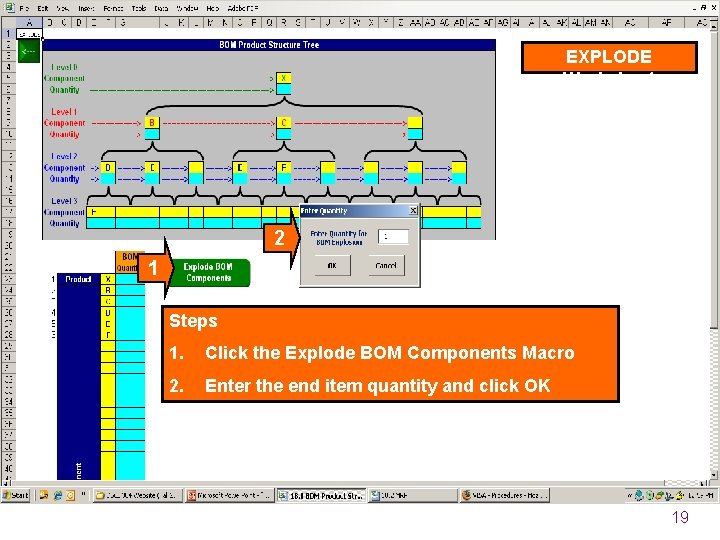Viewport: 720px width, 540px height.
Task: Switch to VBA Procedures Mozilla taskbar button
Action: [504, 495]
